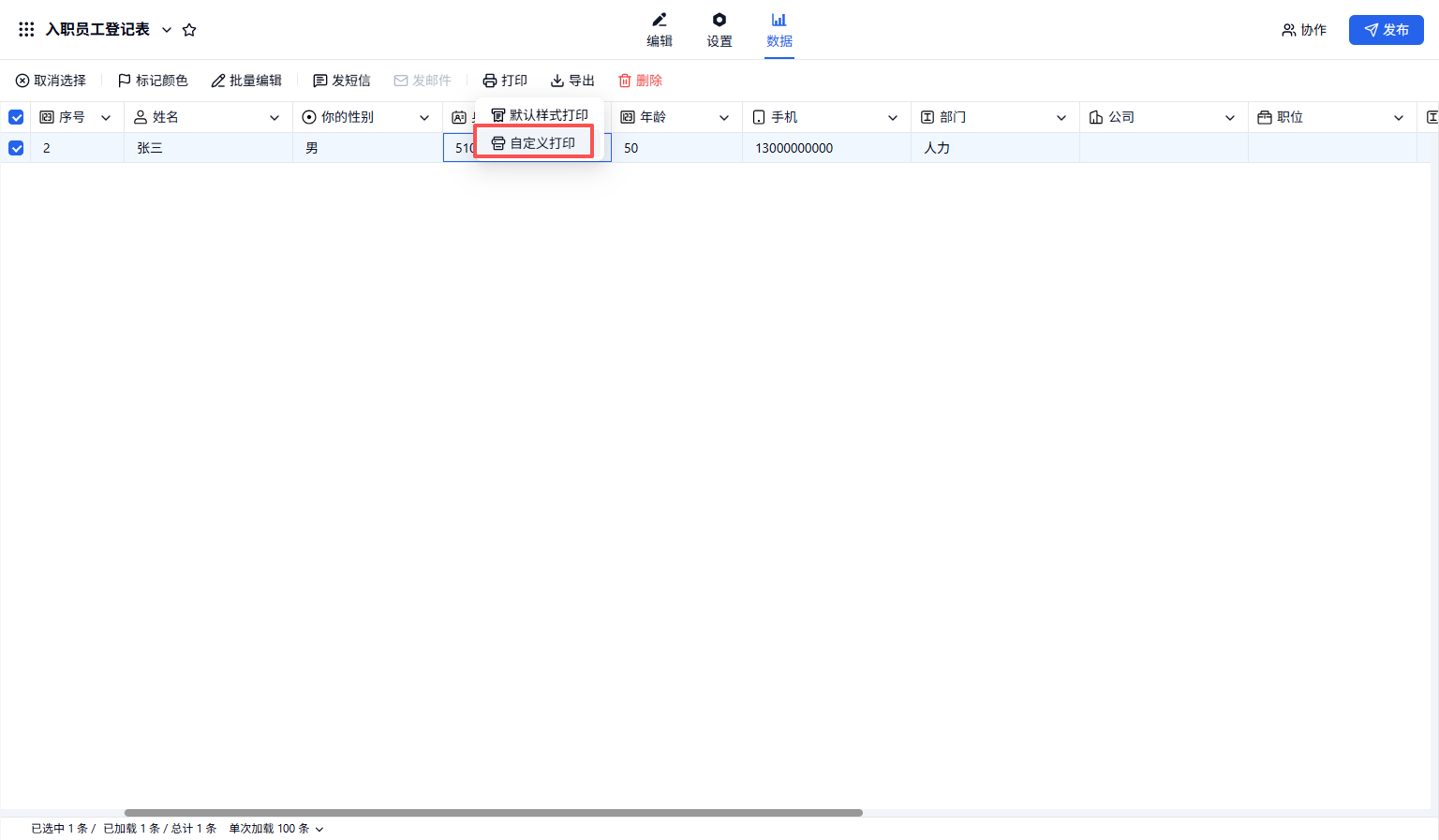
Task: Star the 入职员工登记表 form as favorite
Action: tap(189, 30)
